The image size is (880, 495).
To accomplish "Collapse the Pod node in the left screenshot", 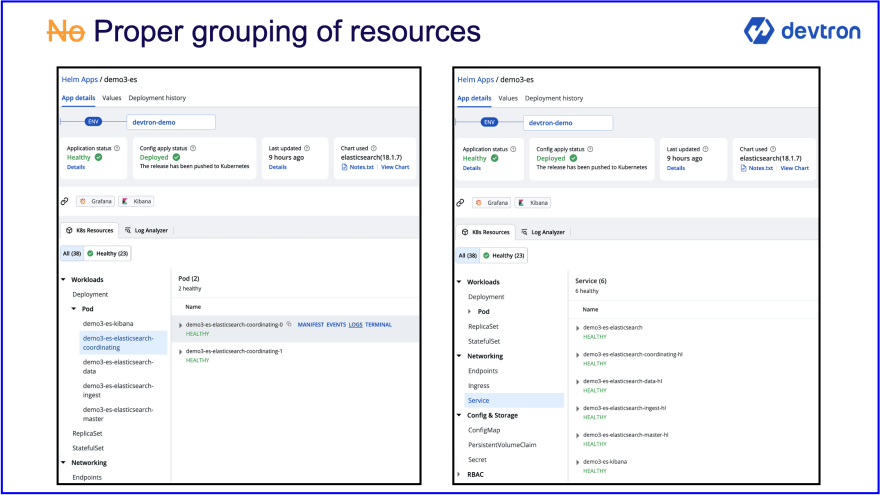I will pos(74,309).
